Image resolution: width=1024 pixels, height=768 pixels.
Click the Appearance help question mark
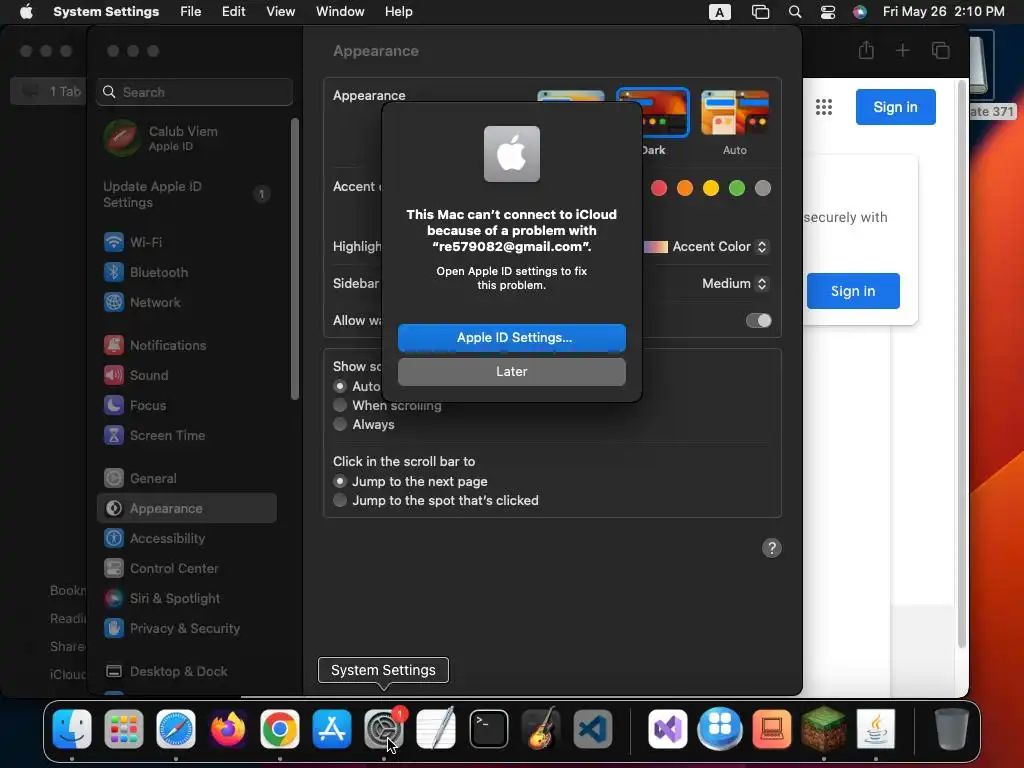[772, 548]
